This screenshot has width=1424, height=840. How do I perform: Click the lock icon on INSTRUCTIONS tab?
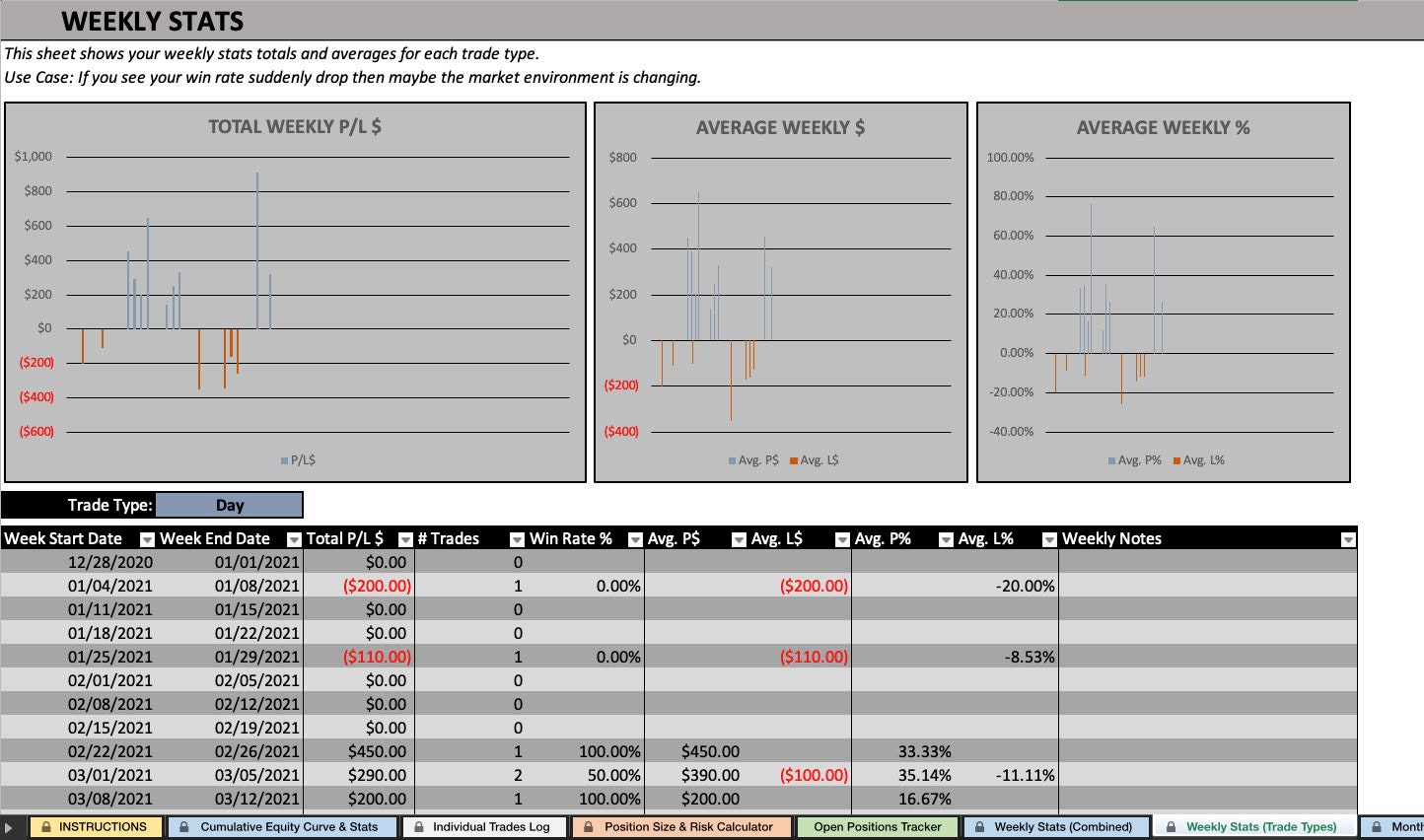(x=44, y=826)
